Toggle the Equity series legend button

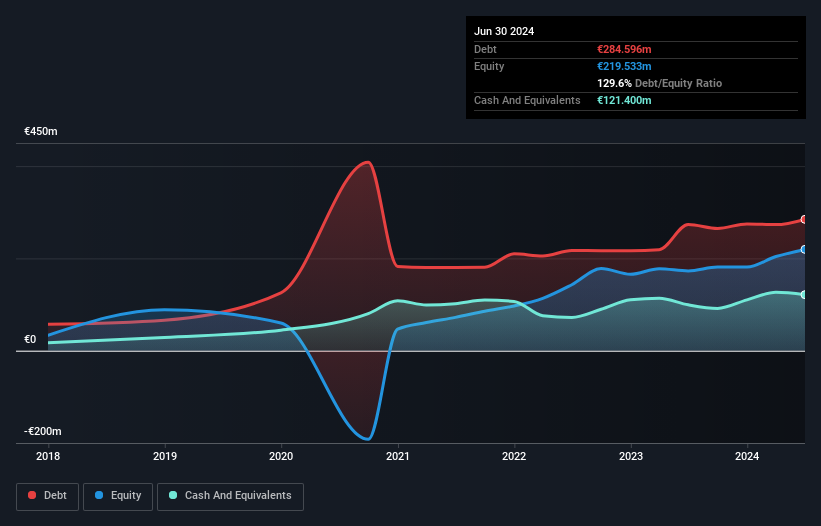tap(118, 496)
